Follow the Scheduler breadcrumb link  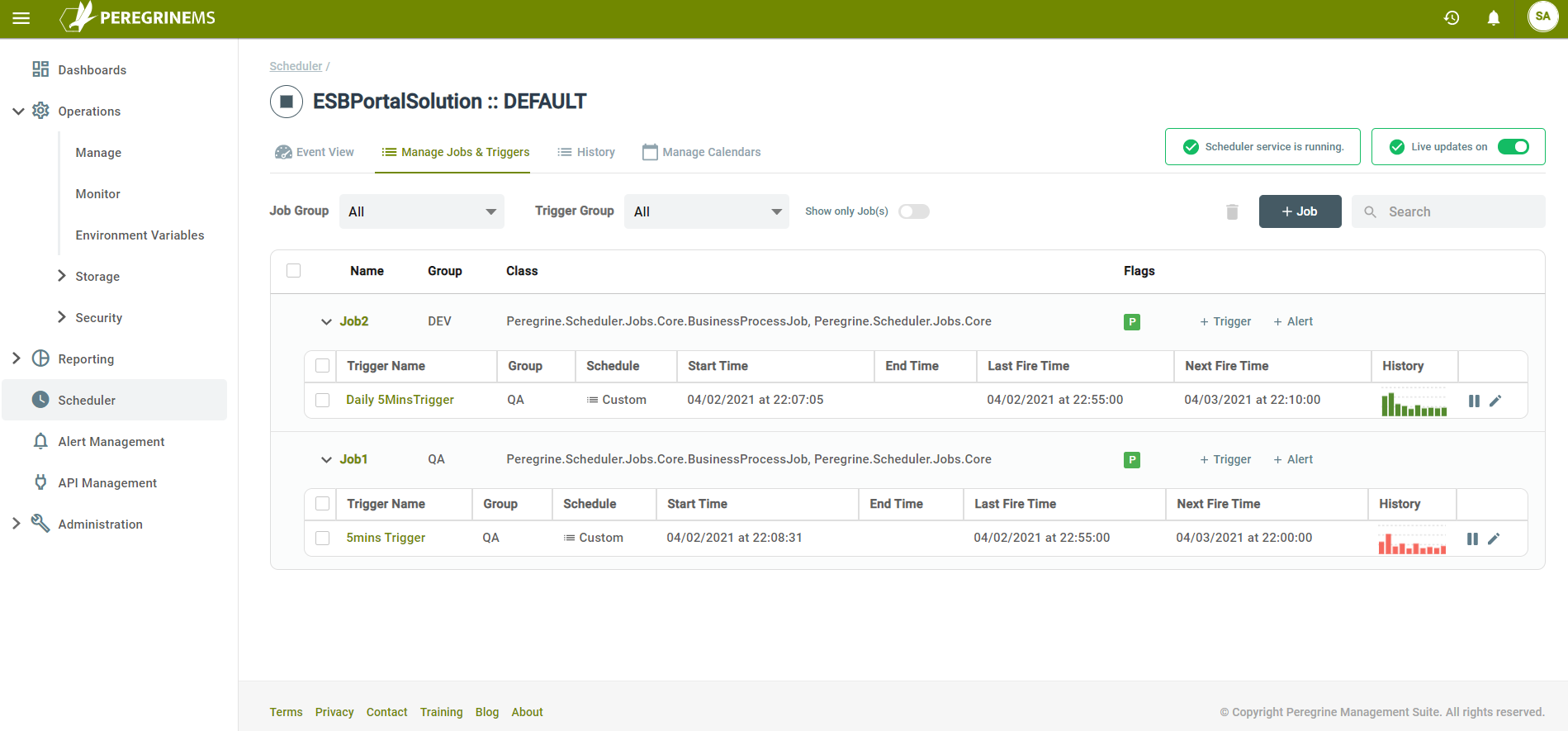(296, 66)
